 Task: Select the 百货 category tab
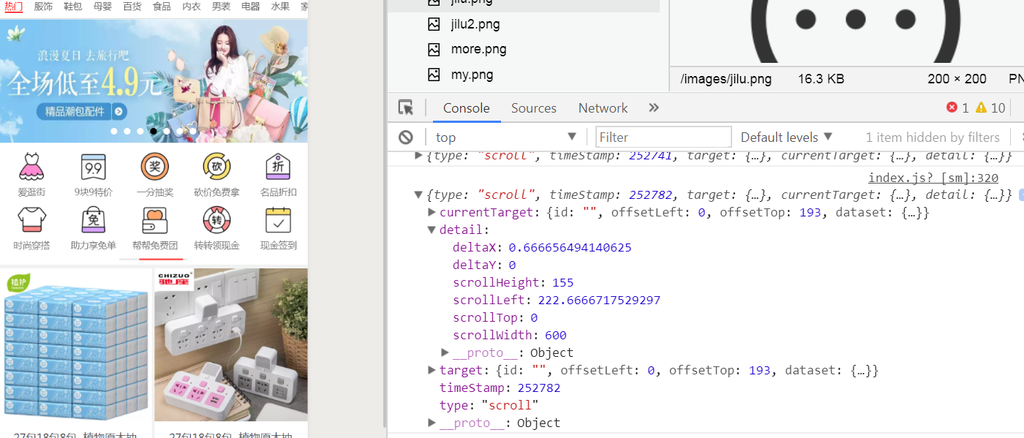tap(132, 7)
